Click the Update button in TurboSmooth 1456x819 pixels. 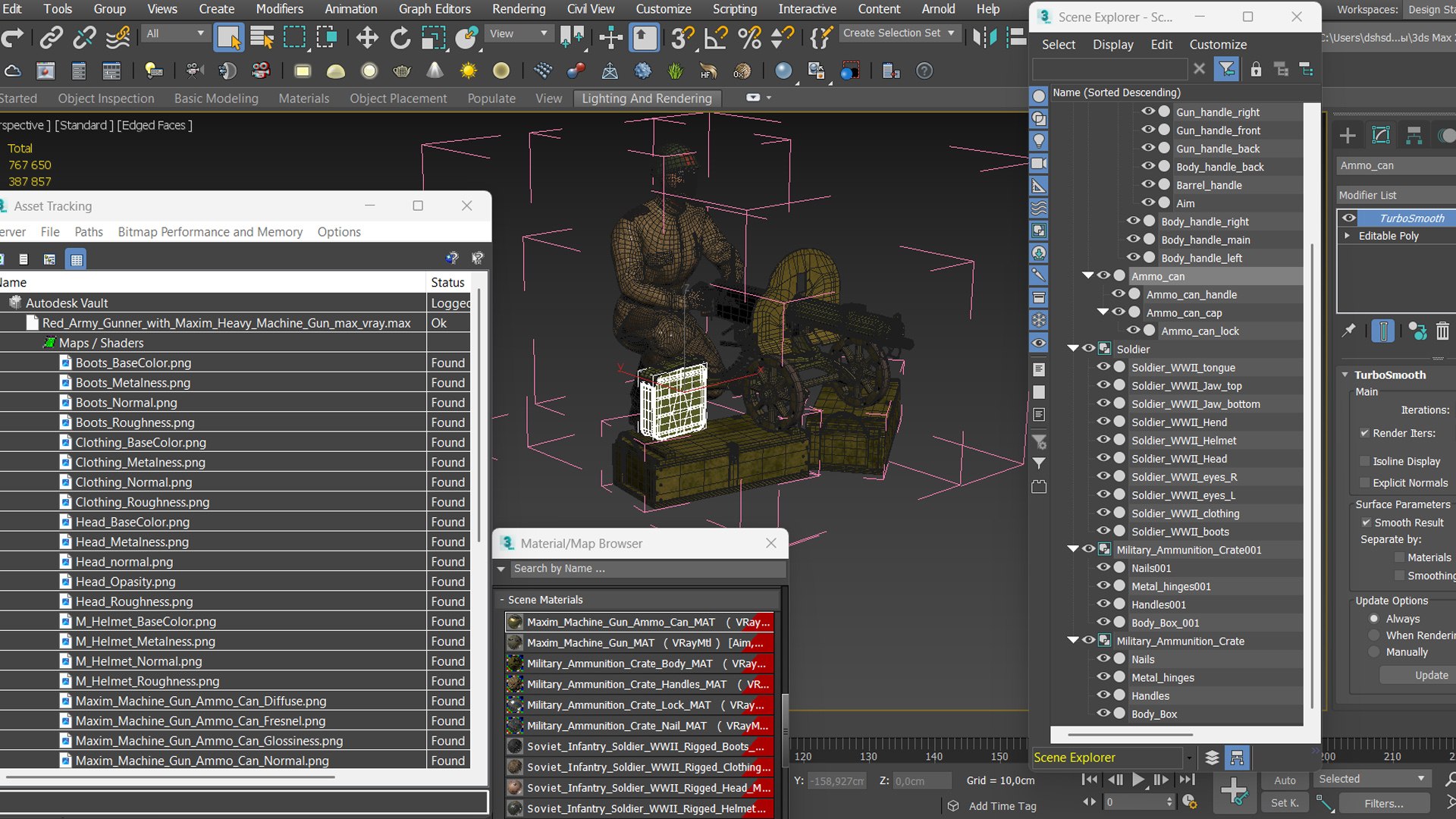pos(1431,675)
